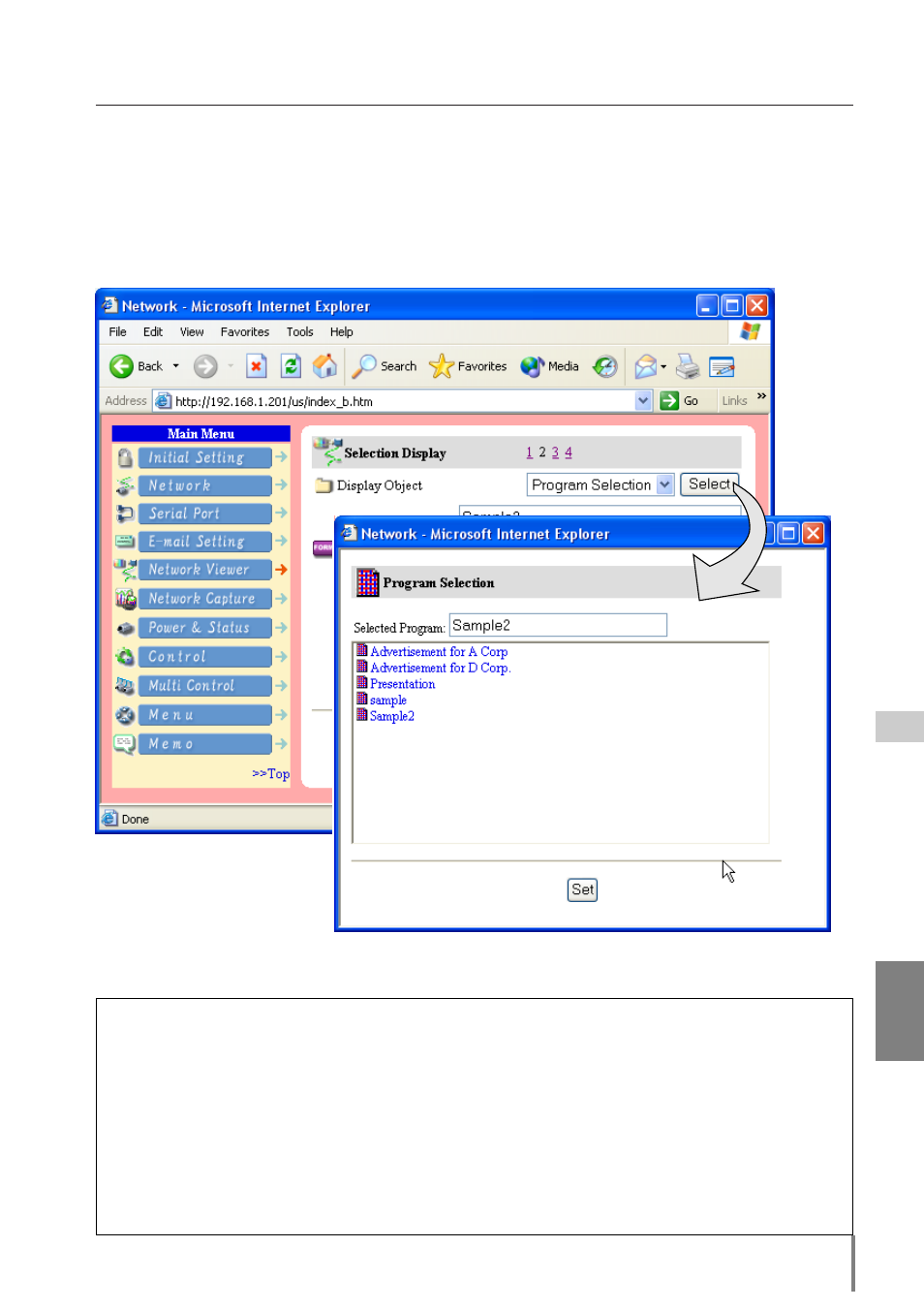Open Memo in Main Menu
Screen dimensions: 924x1309
(x=204, y=744)
